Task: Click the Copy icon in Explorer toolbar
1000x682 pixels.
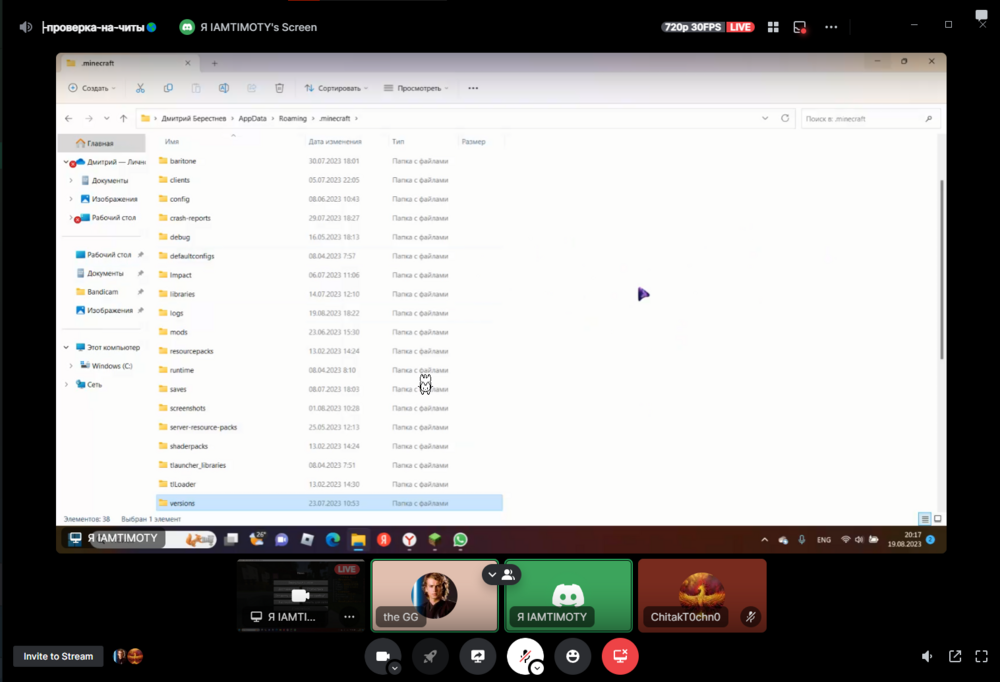Action: click(168, 88)
